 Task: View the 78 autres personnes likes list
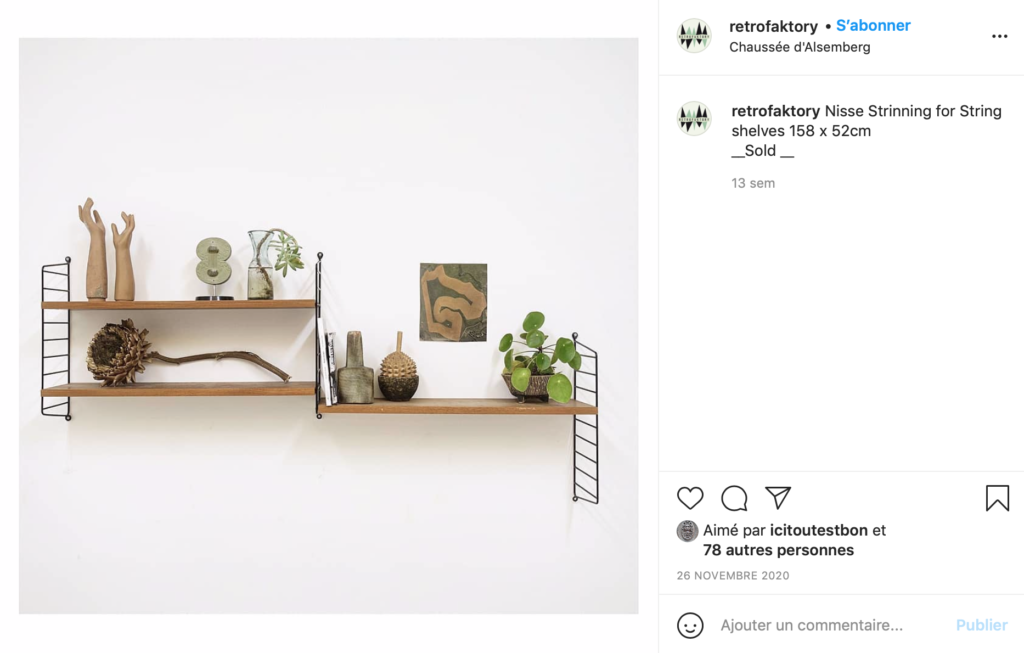click(778, 550)
